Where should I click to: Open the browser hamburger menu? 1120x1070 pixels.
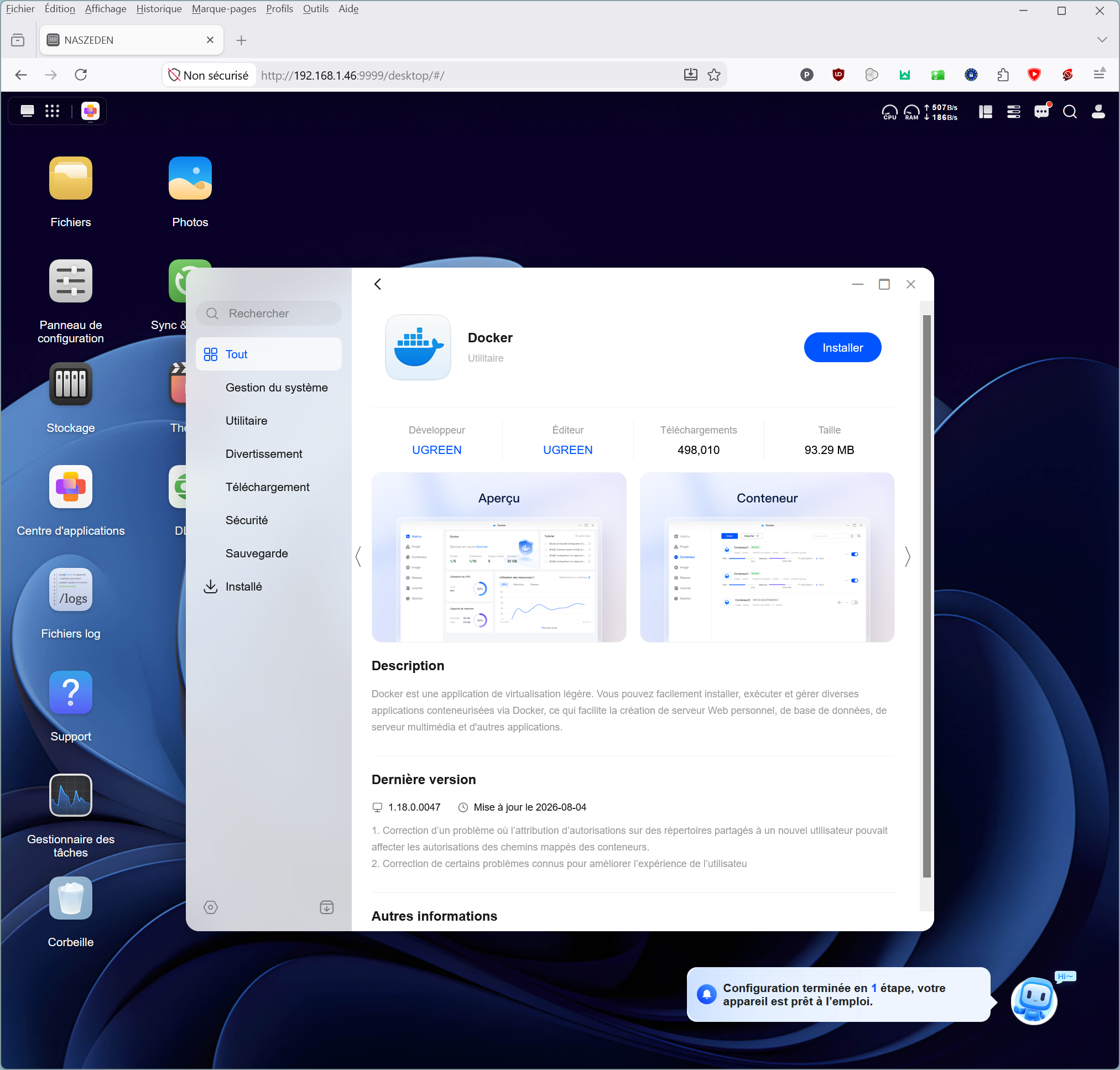pos(1099,75)
